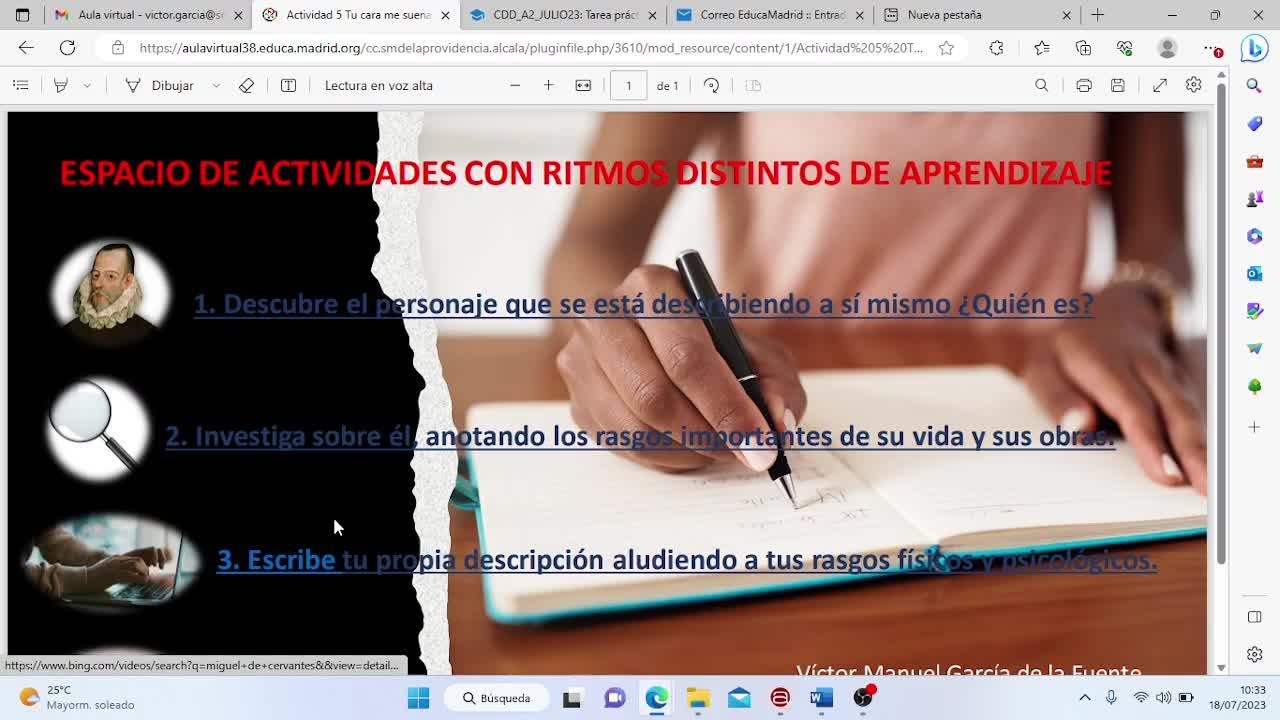The height and width of the screenshot is (720, 1280).
Task: Open PDF toolbar settings gear
Action: click(1193, 85)
